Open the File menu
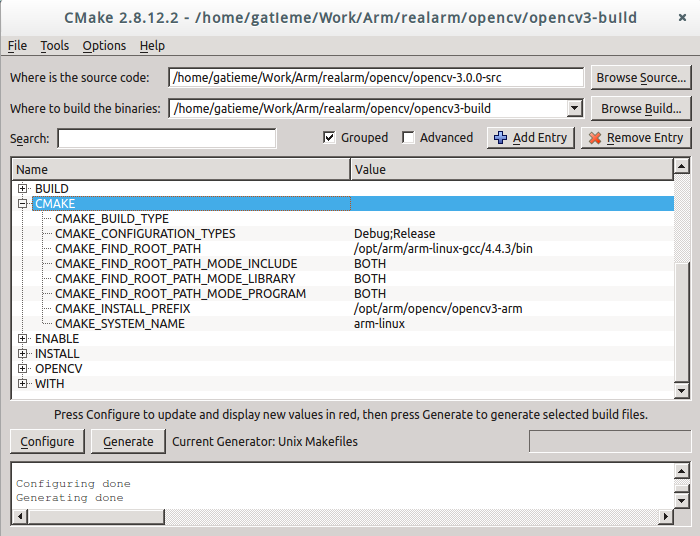Image resolution: width=700 pixels, height=536 pixels. click(17, 46)
